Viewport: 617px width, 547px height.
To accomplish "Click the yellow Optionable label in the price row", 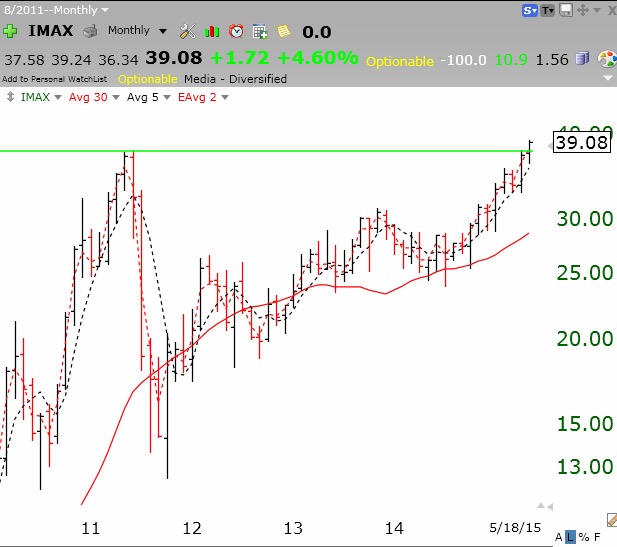I will tap(400, 61).
